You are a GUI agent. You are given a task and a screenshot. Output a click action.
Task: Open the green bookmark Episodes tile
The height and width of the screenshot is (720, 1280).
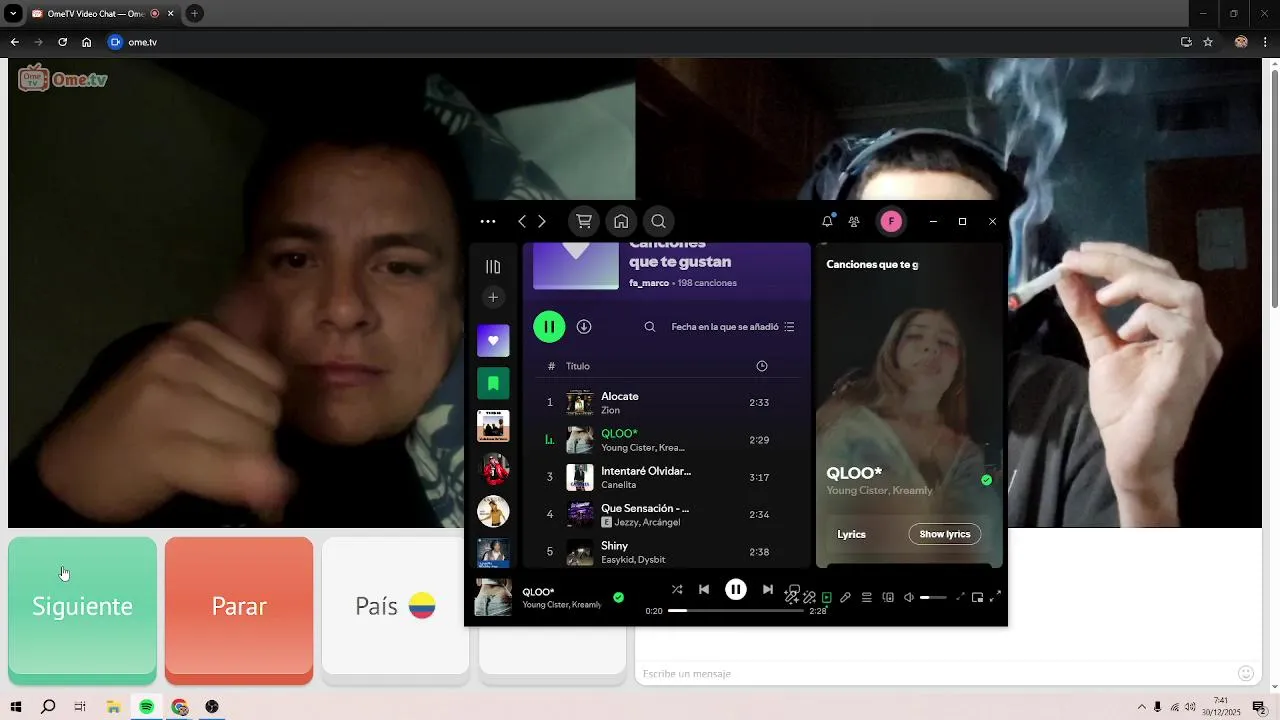click(x=493, y=383)
